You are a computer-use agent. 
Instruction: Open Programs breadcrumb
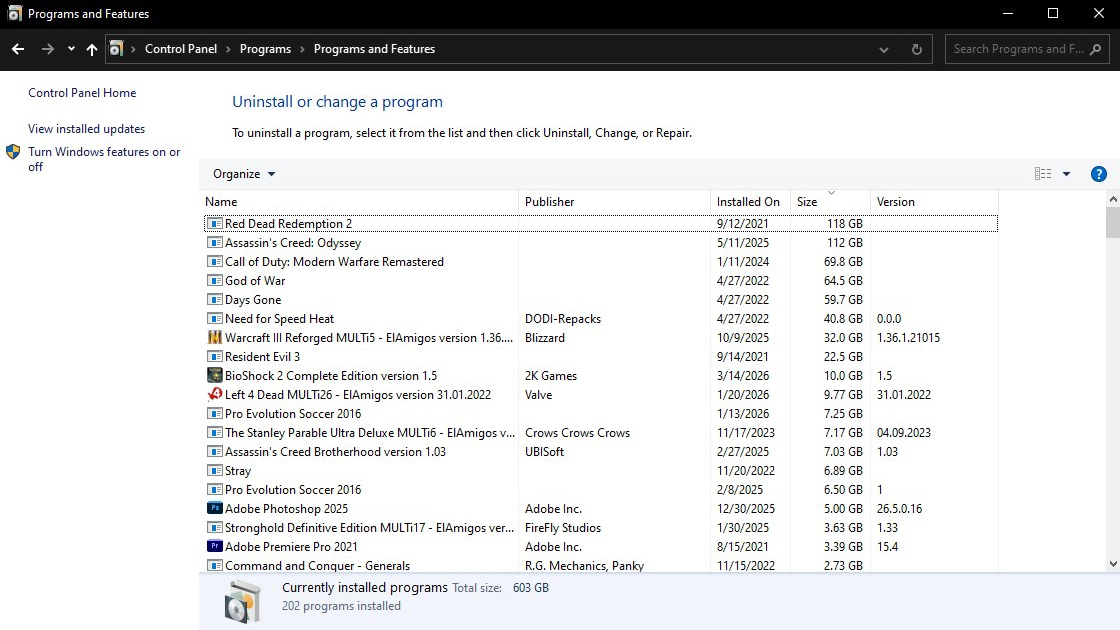click(265, 49)
